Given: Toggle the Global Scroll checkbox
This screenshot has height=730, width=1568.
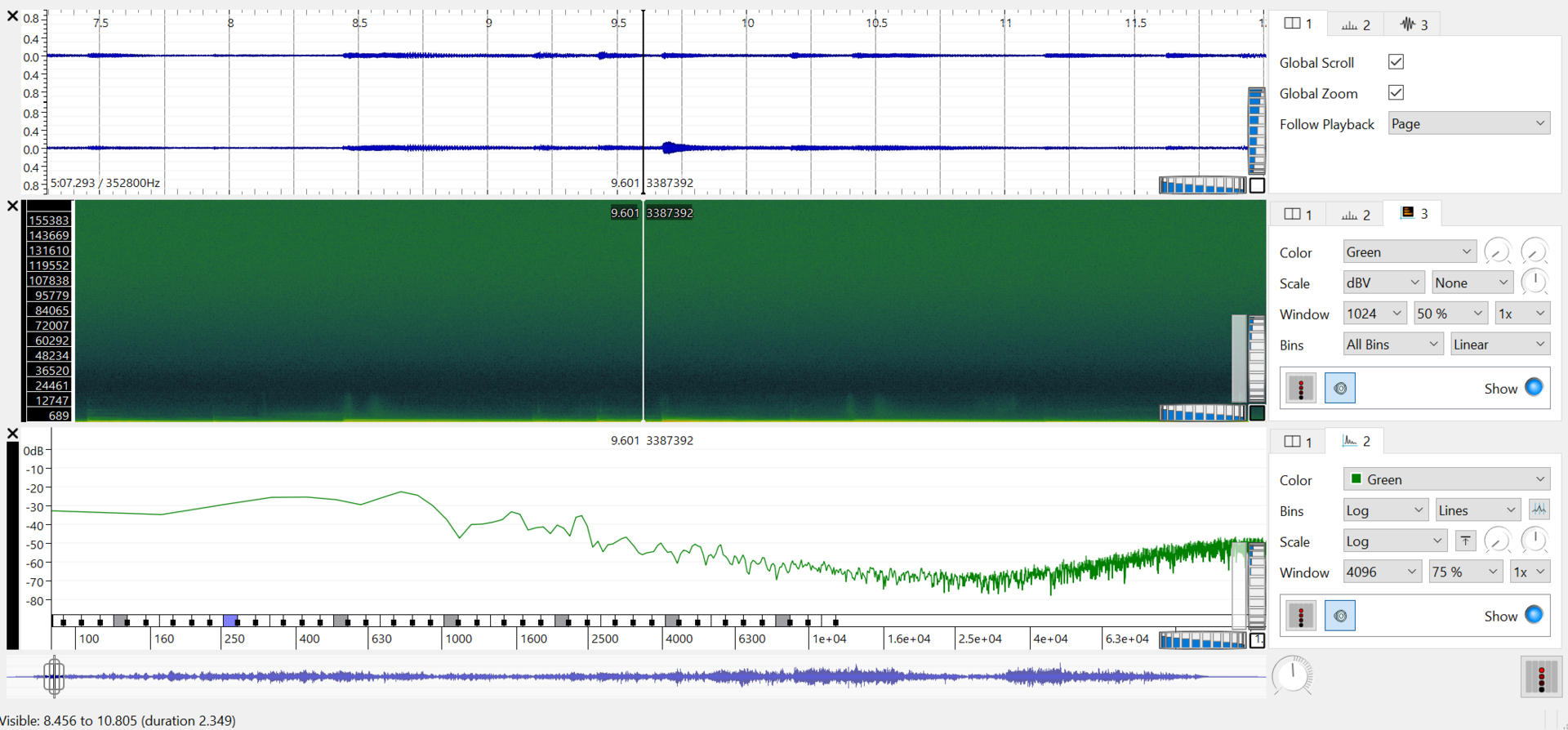Looking at the screenshot, I should [x=1396, y=62].
